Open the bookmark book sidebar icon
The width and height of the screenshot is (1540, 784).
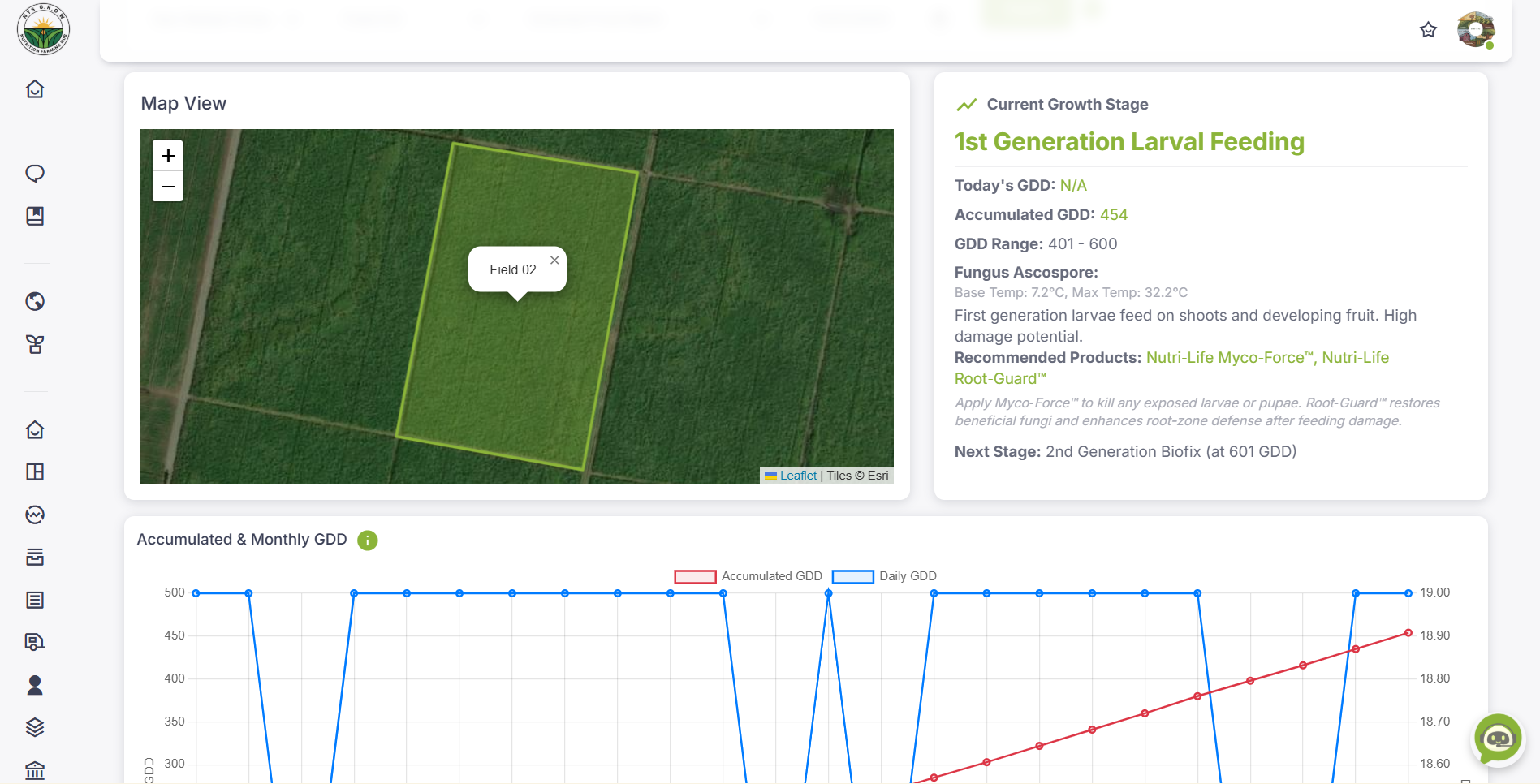click(35, 216)
